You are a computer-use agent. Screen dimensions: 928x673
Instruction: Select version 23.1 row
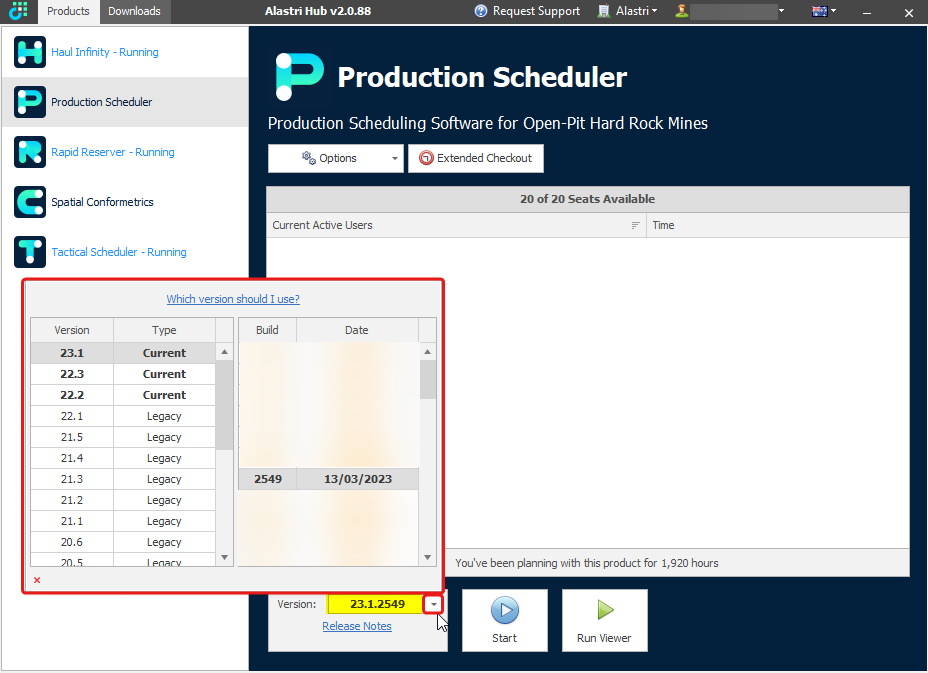click(x=123, y=353)
